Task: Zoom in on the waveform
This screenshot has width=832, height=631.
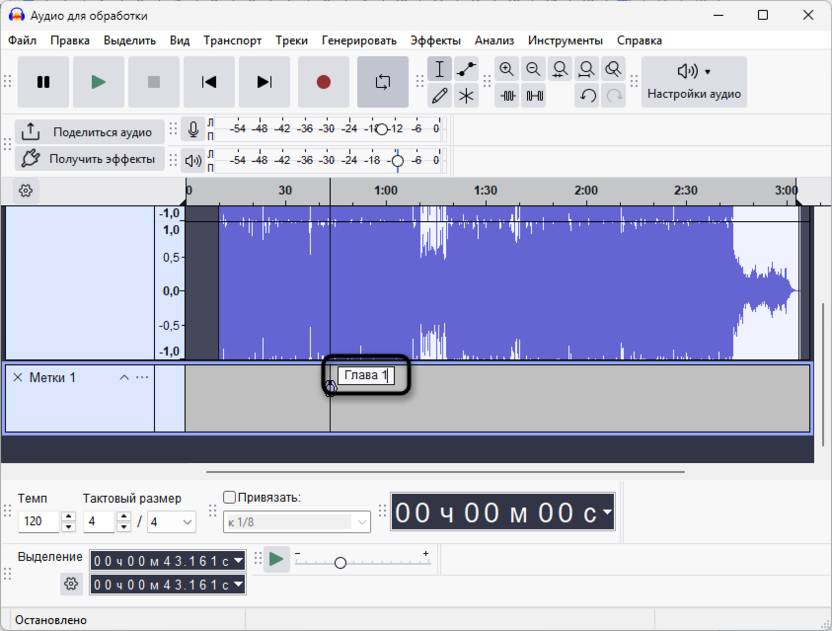Action: (x=508, y=69)
